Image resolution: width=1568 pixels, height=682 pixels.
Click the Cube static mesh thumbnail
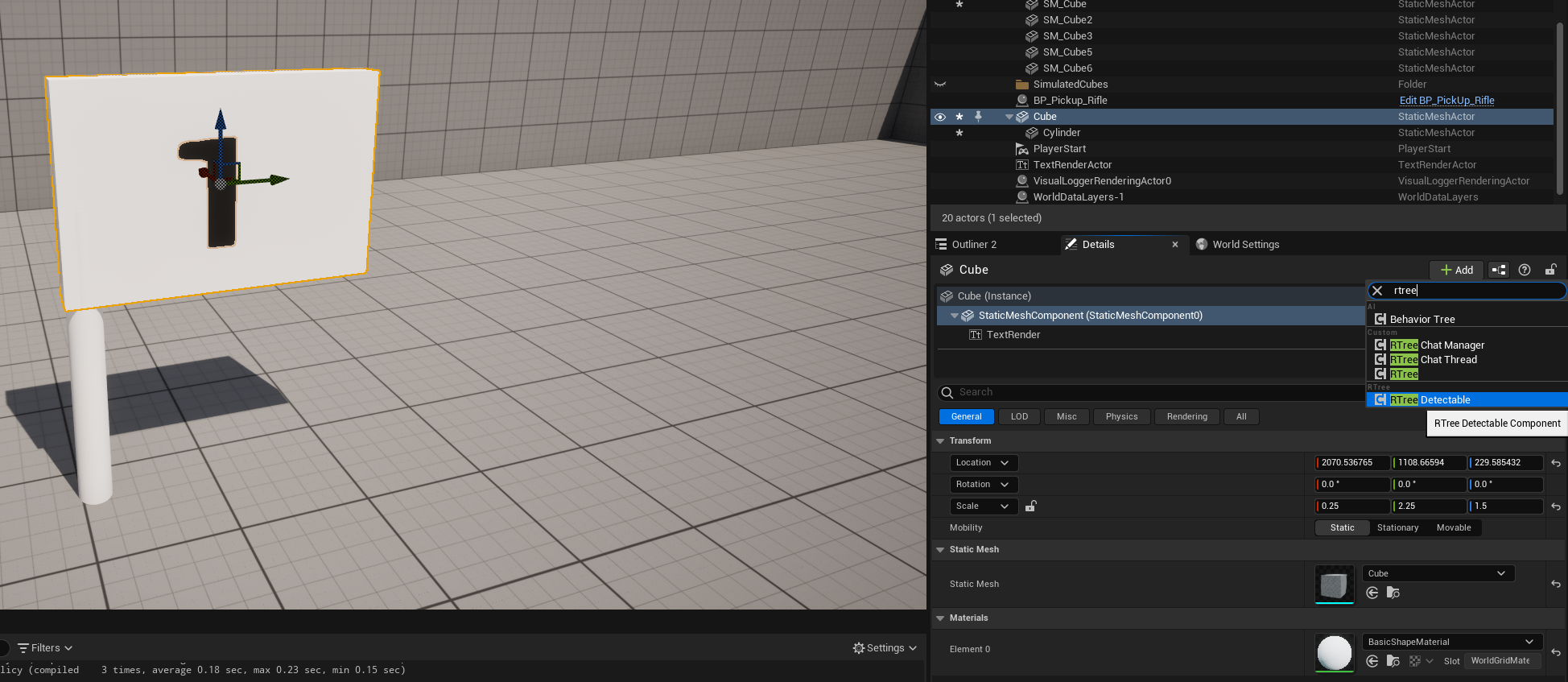click(x=1334, y=584)
